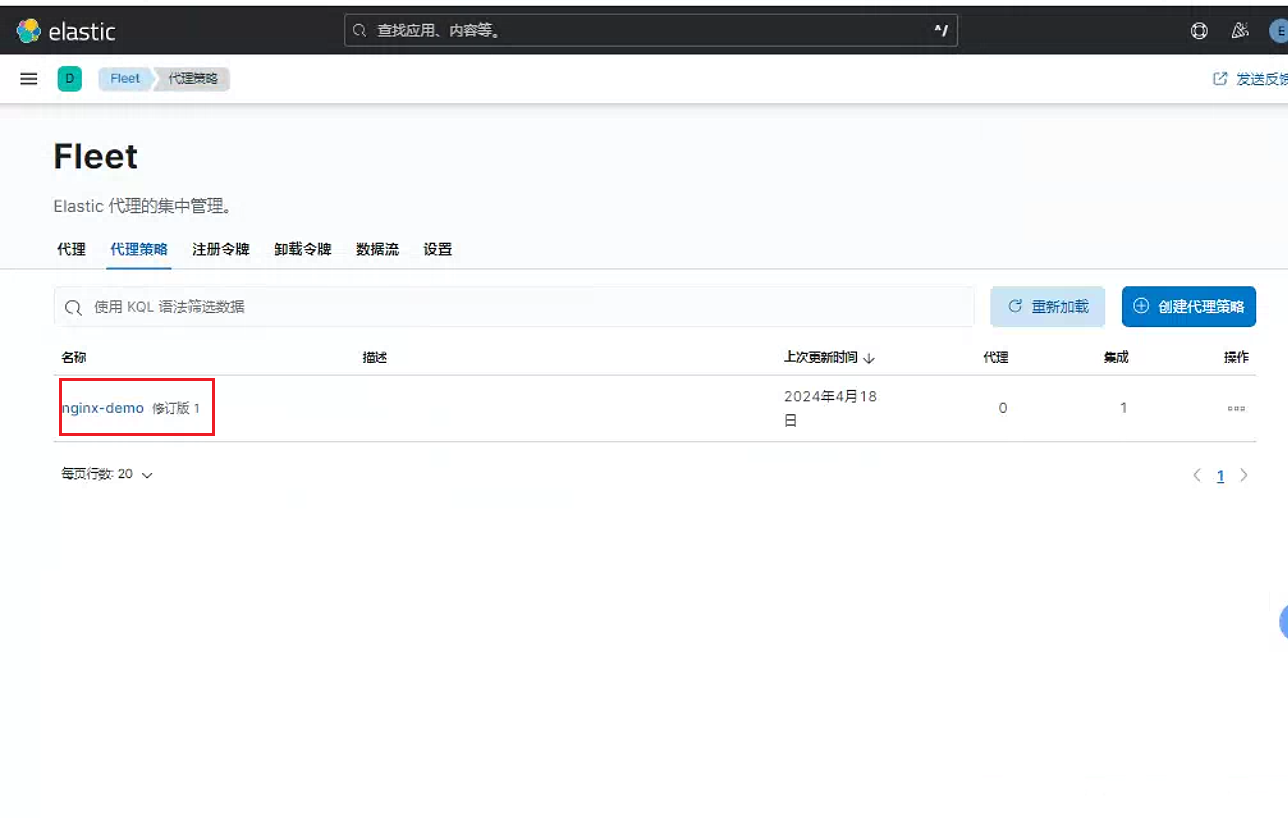Screen dimensions: 1288x818
Task: Switch to the 代理 tab
Action: click(71, 249)
